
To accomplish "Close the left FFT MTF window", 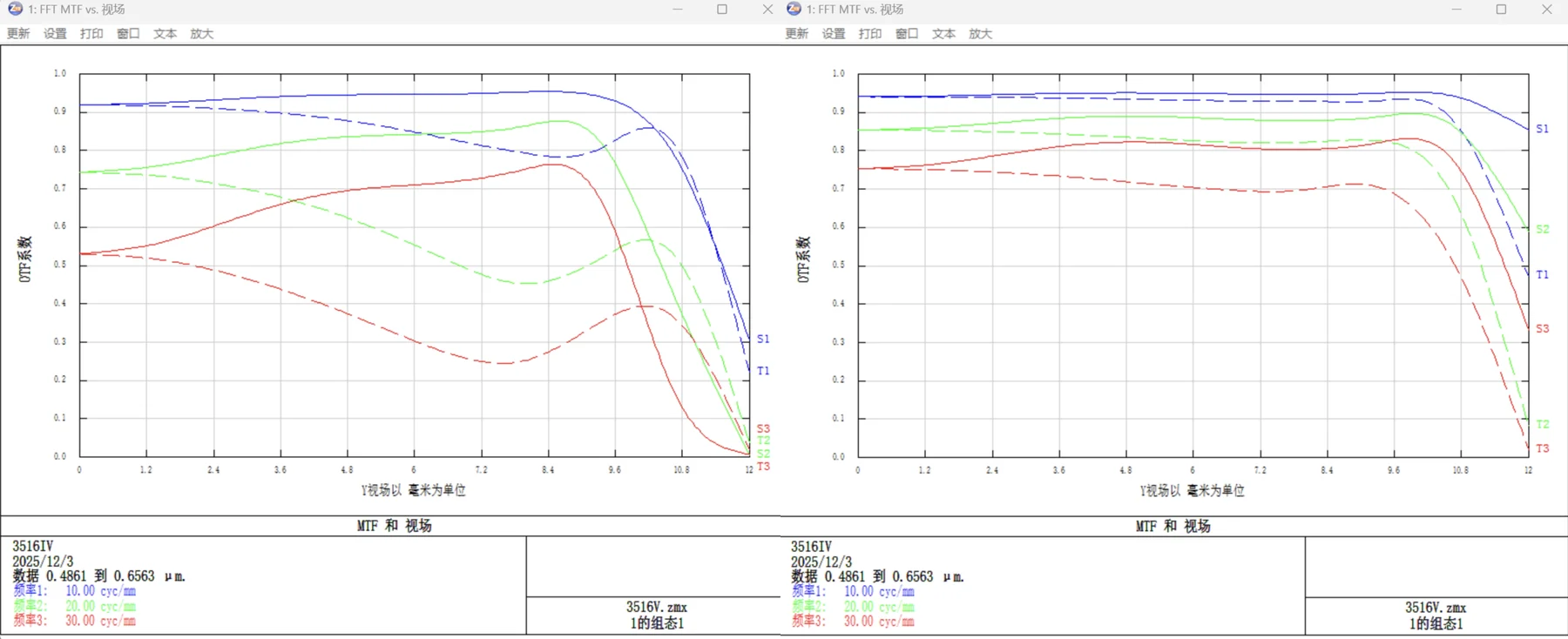I will pos(767,9).
